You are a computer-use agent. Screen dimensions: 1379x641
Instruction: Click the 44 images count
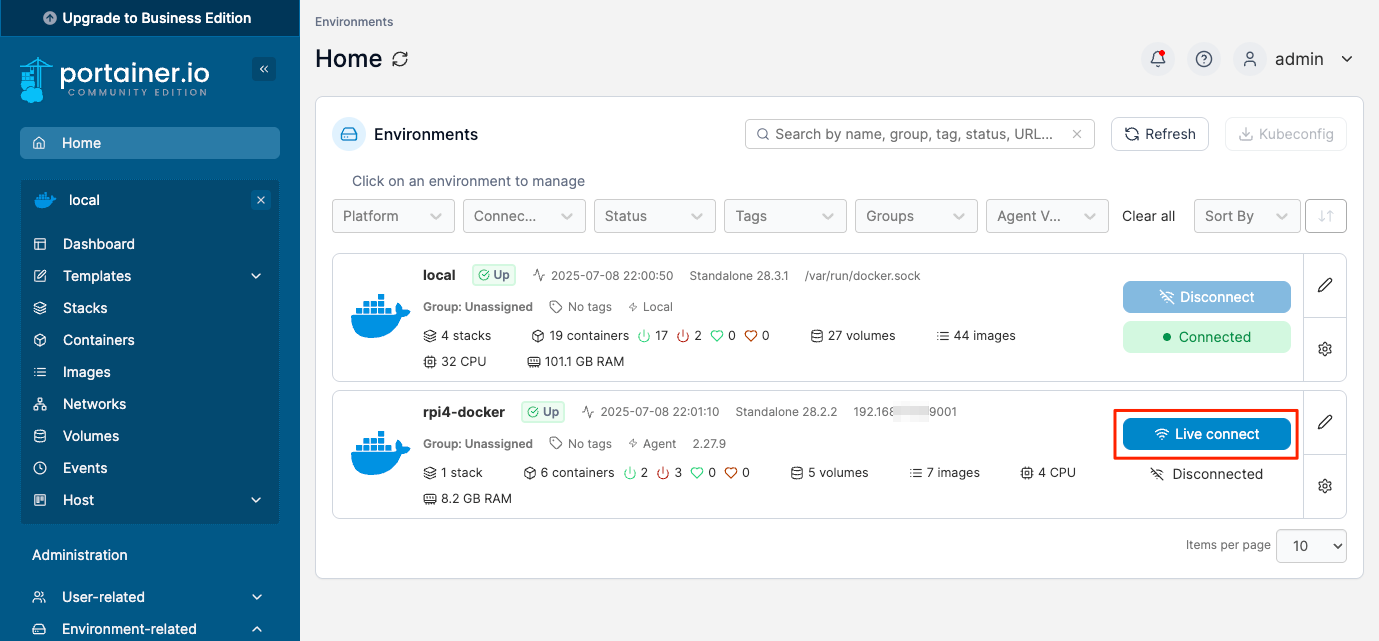pos(976,336)
